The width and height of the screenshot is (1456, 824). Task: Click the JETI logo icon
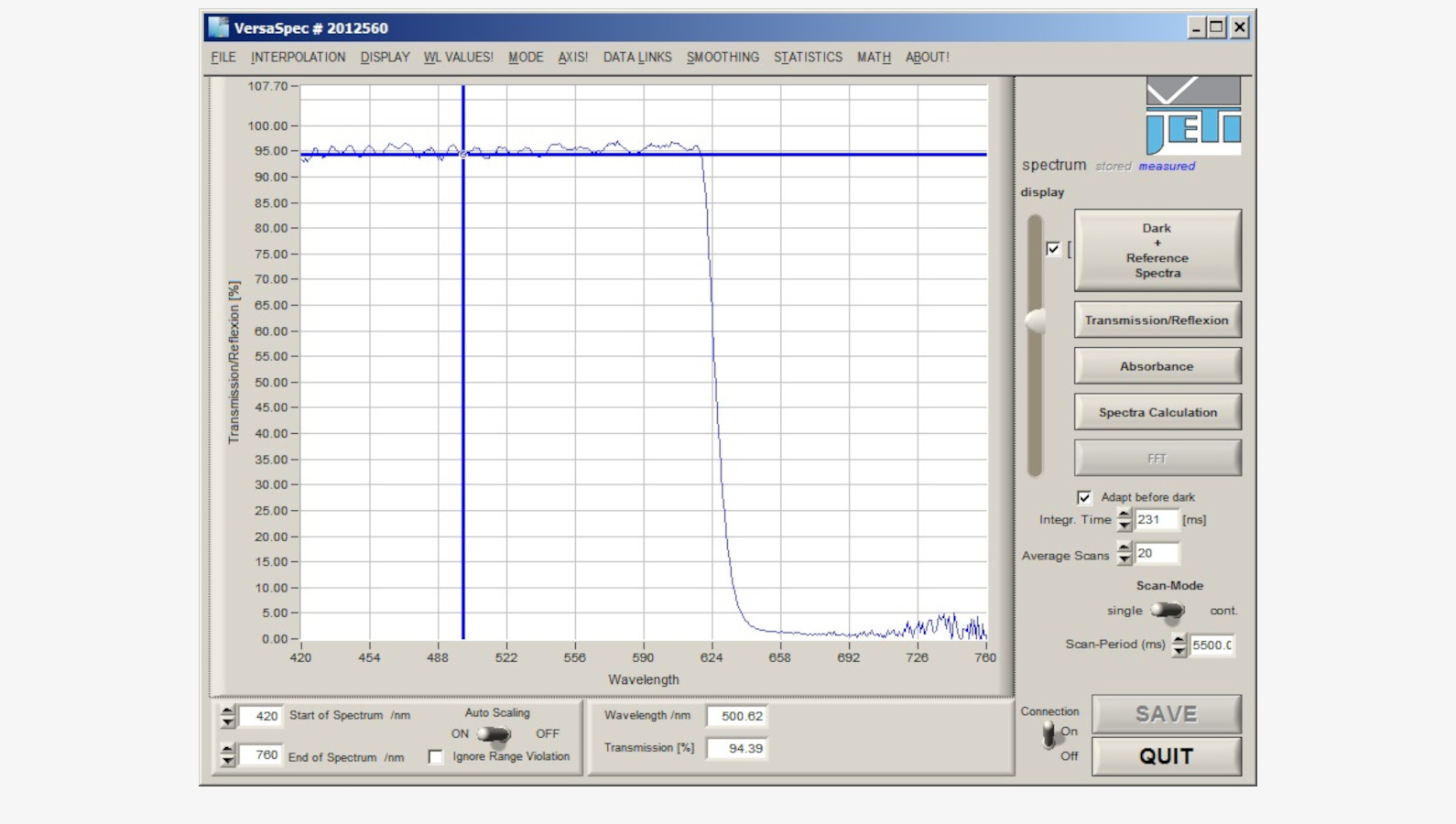pyautogui.click(x=1192, y=115)
